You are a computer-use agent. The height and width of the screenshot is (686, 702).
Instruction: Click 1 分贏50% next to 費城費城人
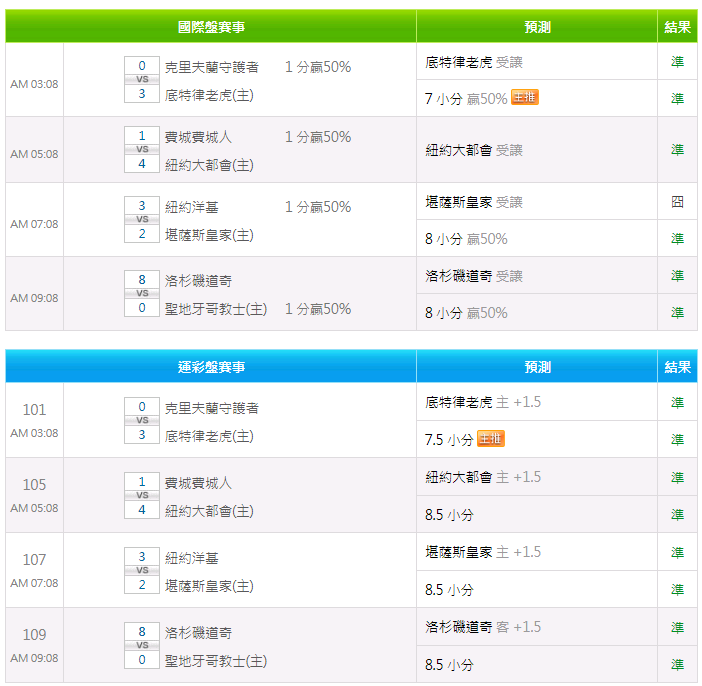[318, 137]
